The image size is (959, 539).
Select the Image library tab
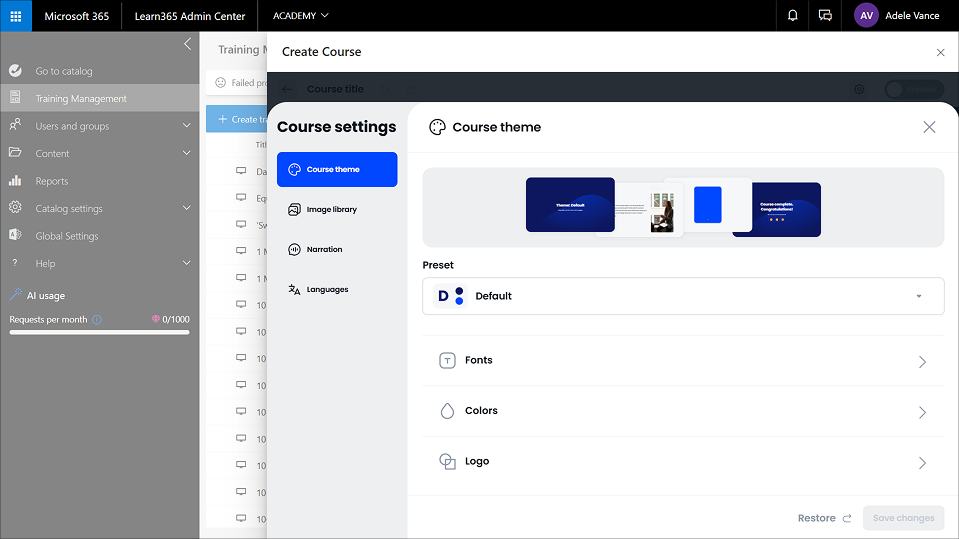(337, 210)
